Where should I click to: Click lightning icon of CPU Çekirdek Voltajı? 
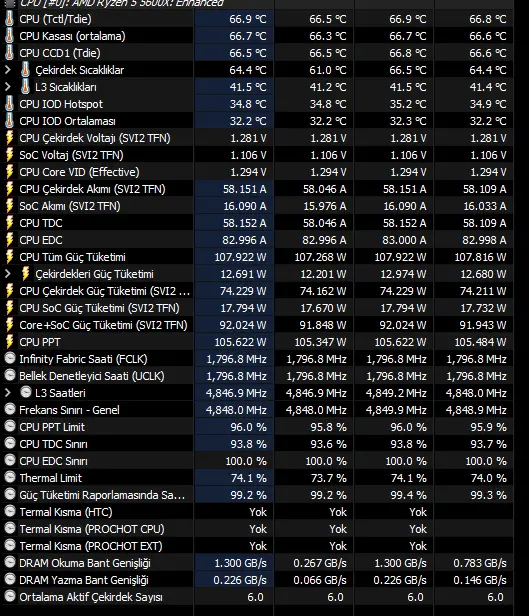10,138
